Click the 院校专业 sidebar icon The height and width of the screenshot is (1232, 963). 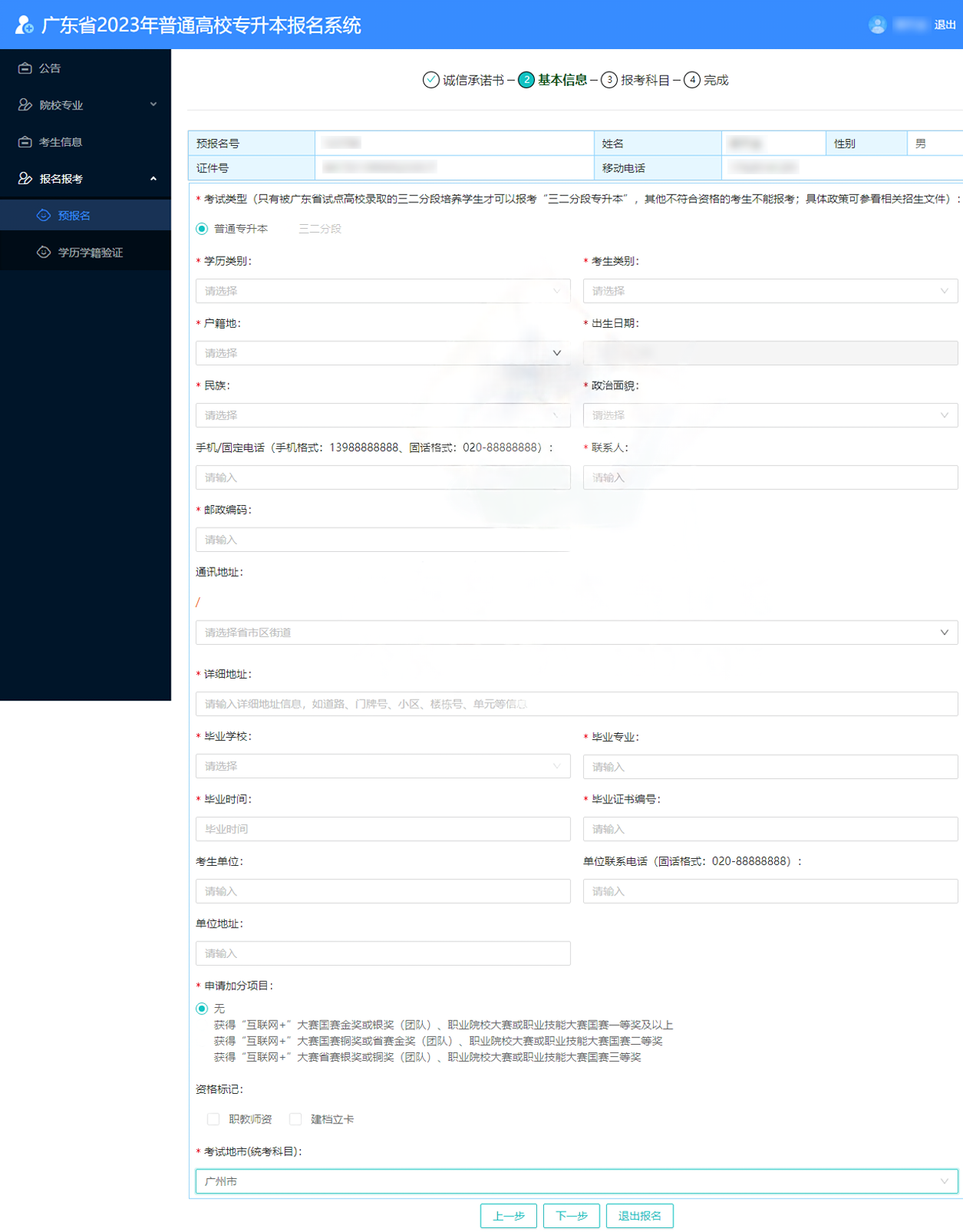coord(25,105)
